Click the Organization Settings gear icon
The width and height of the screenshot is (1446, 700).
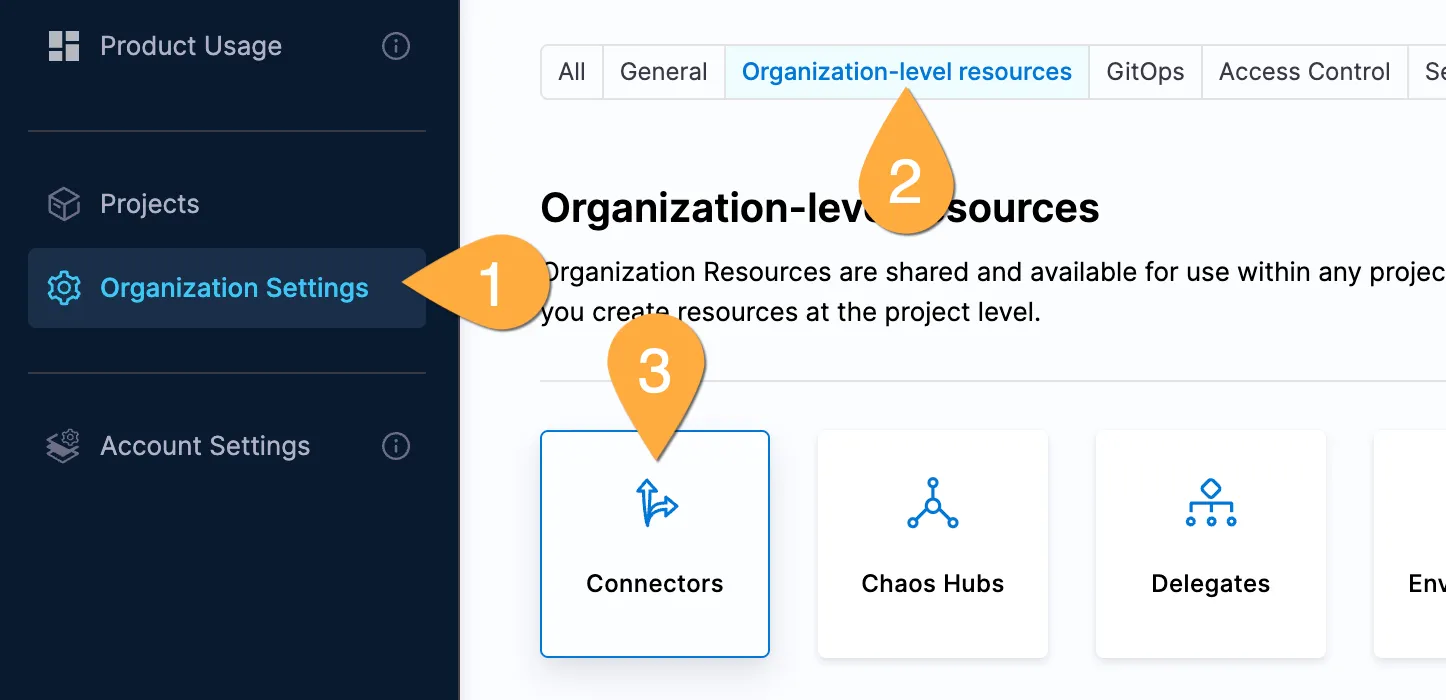64,288
